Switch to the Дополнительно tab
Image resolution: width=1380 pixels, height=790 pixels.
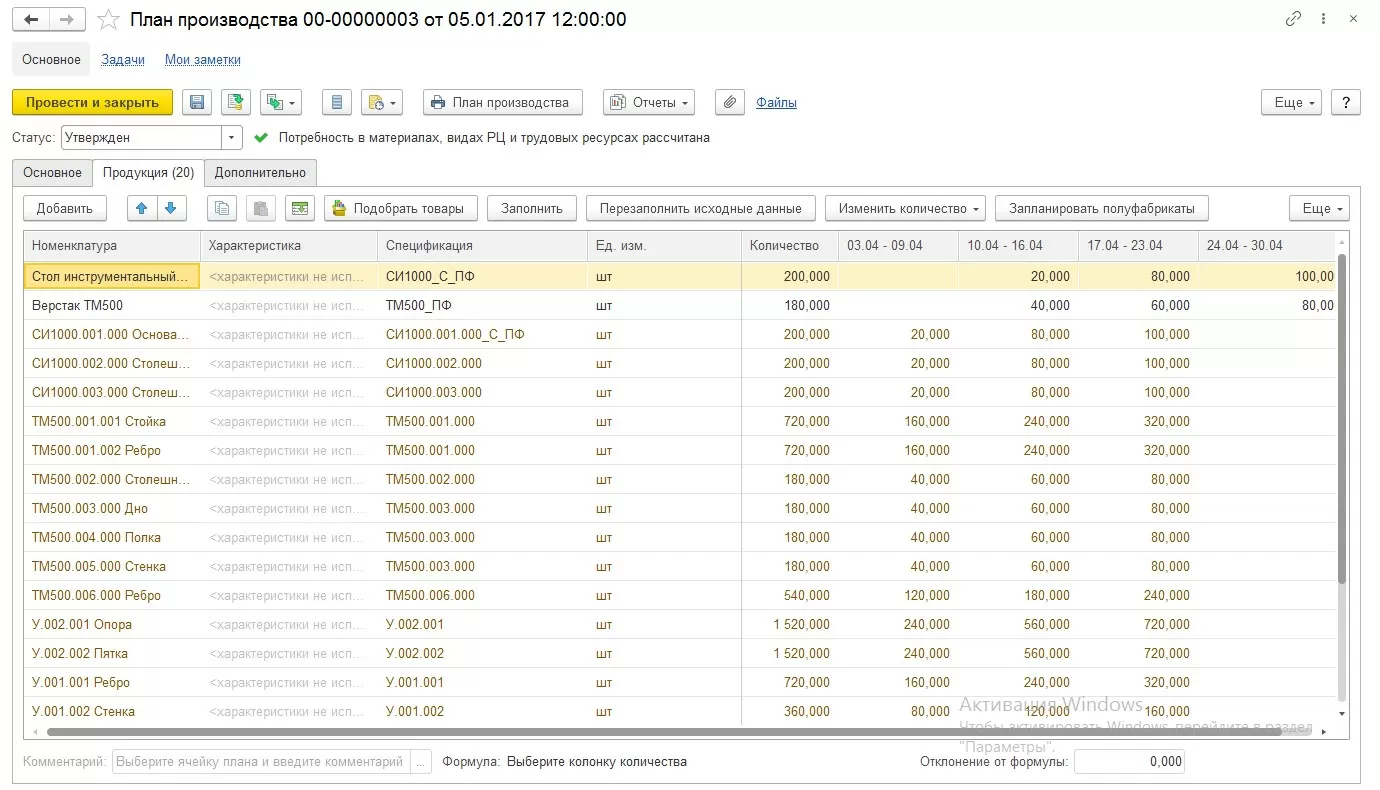(260, 173)
